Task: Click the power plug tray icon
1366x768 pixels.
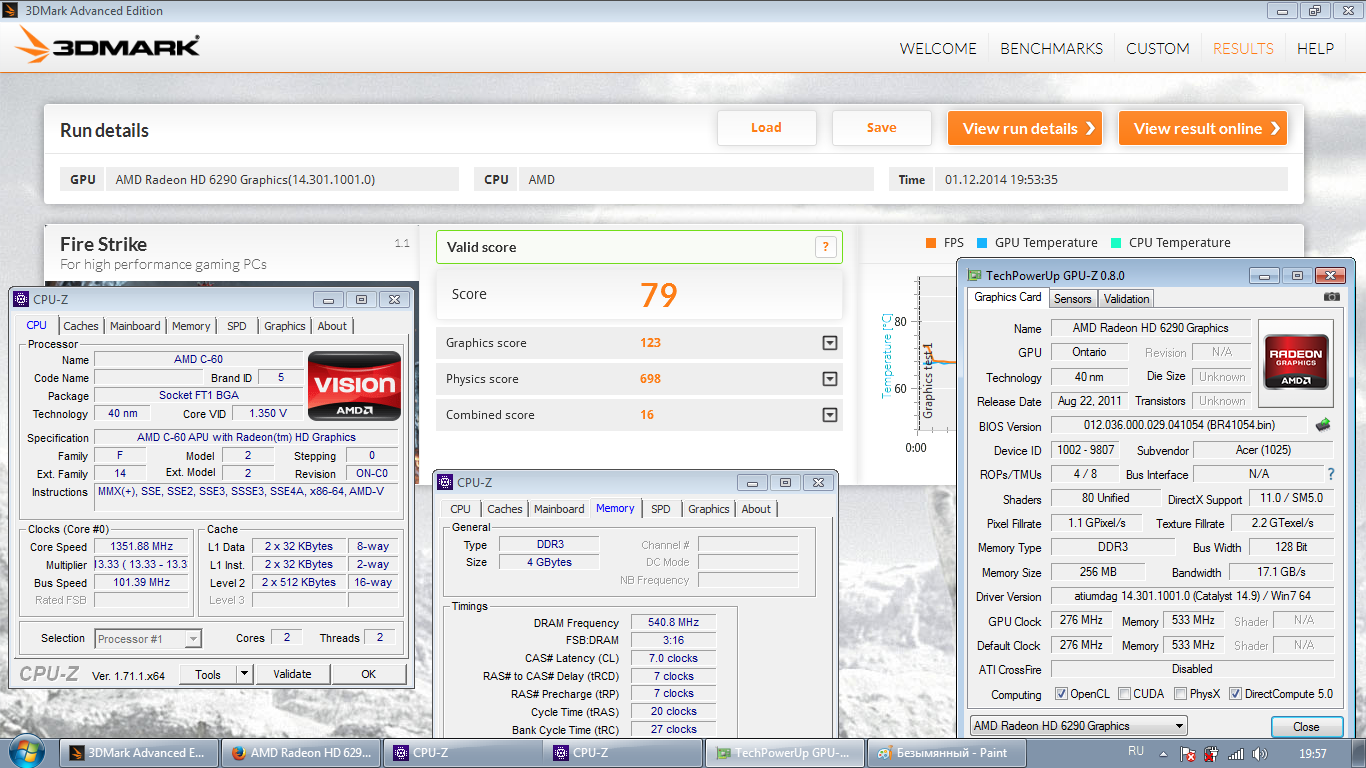Action: 1212,753
